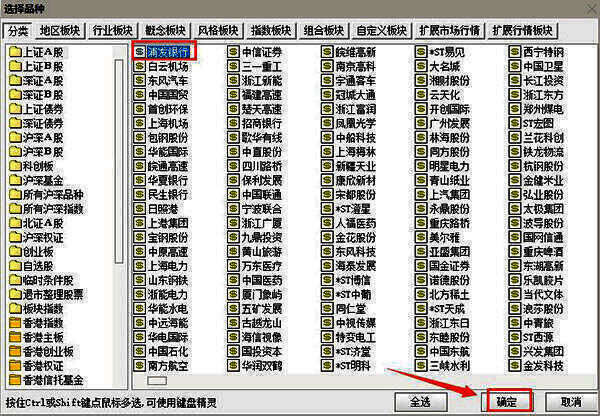The image size is (600, 416).
Task: Confirm selection with the 确定 button
Action: 507,402
